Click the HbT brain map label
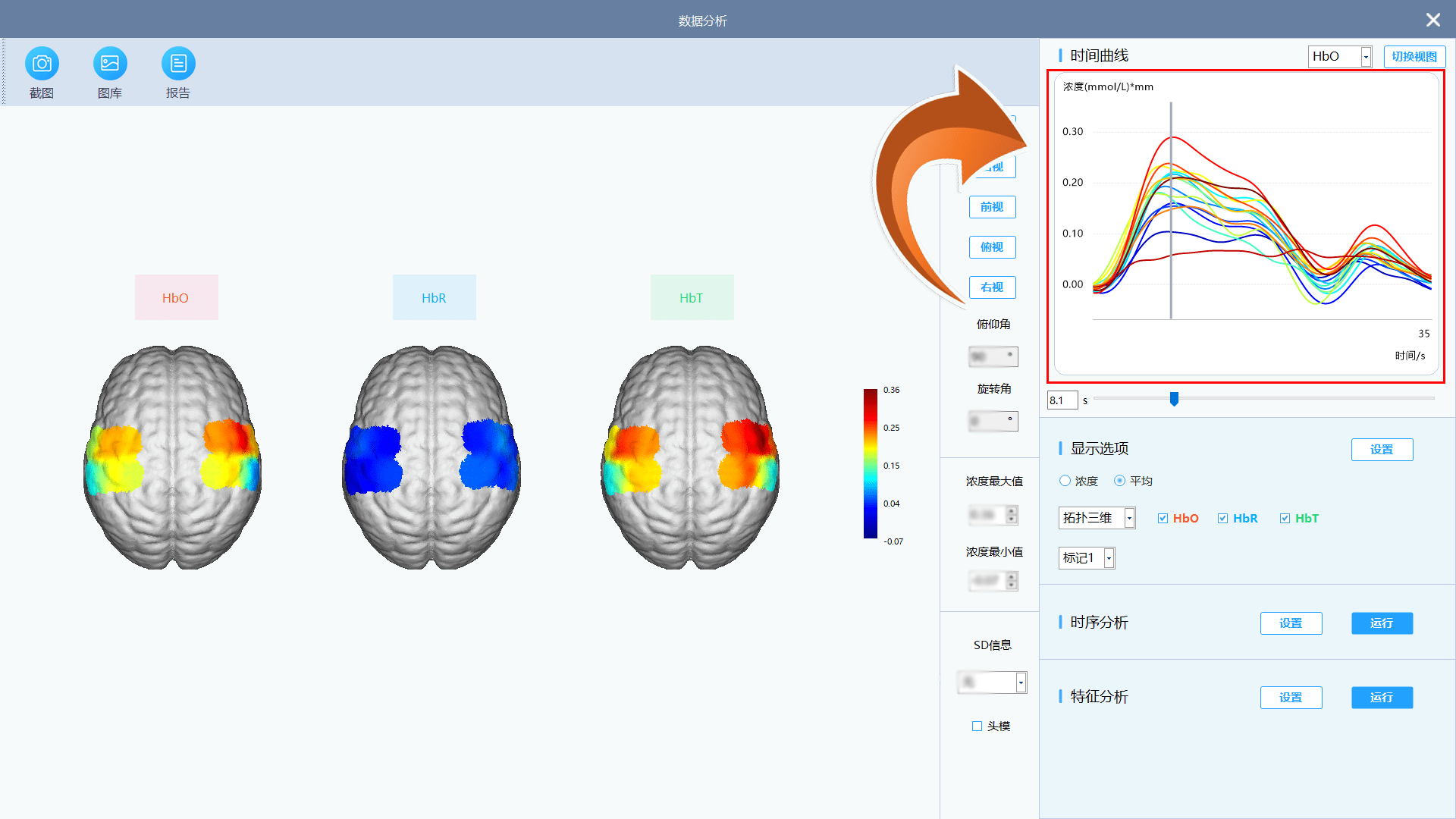 click(x=692, y=298)
